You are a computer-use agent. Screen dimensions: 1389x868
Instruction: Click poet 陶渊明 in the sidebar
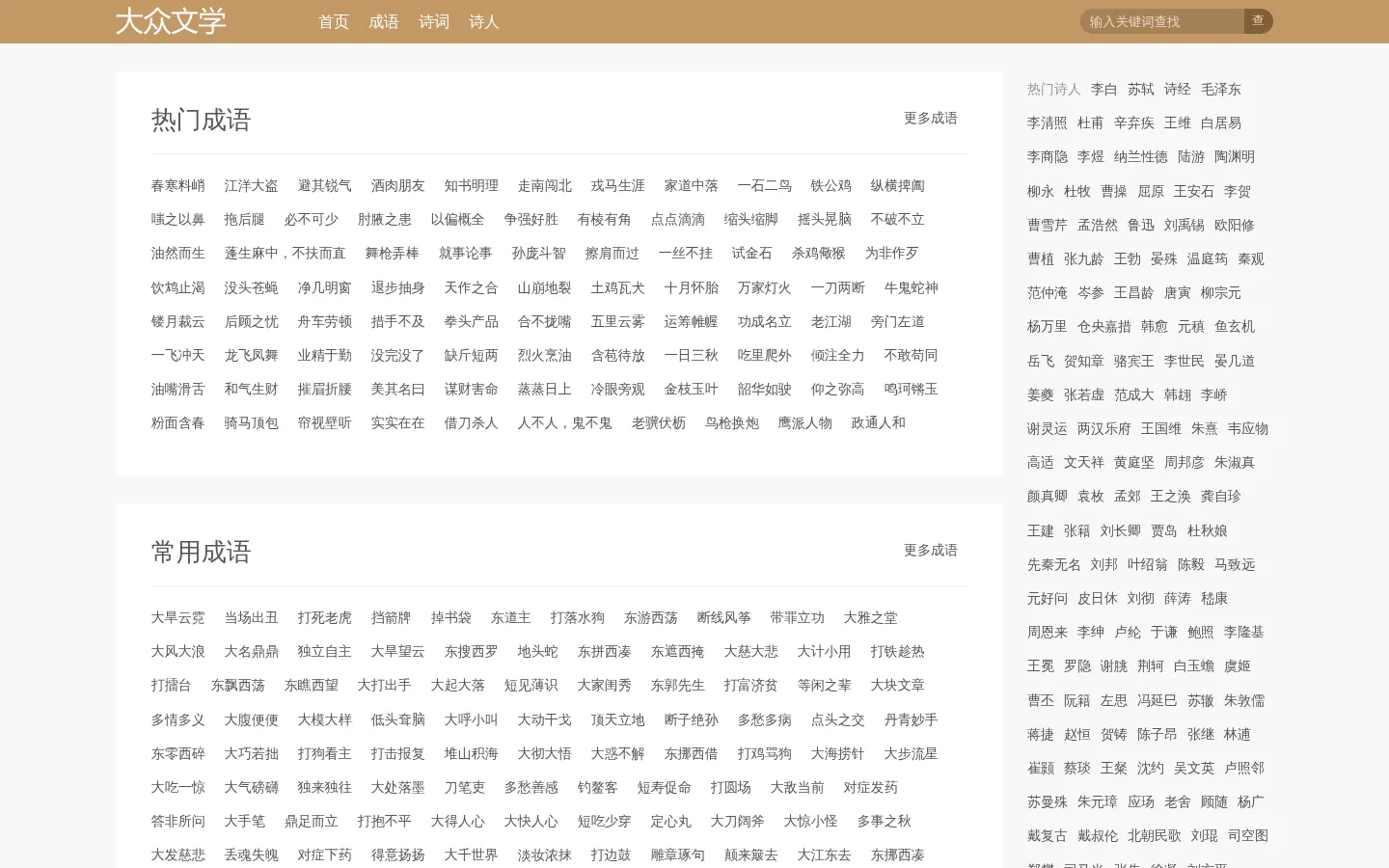pos(1235,156)
